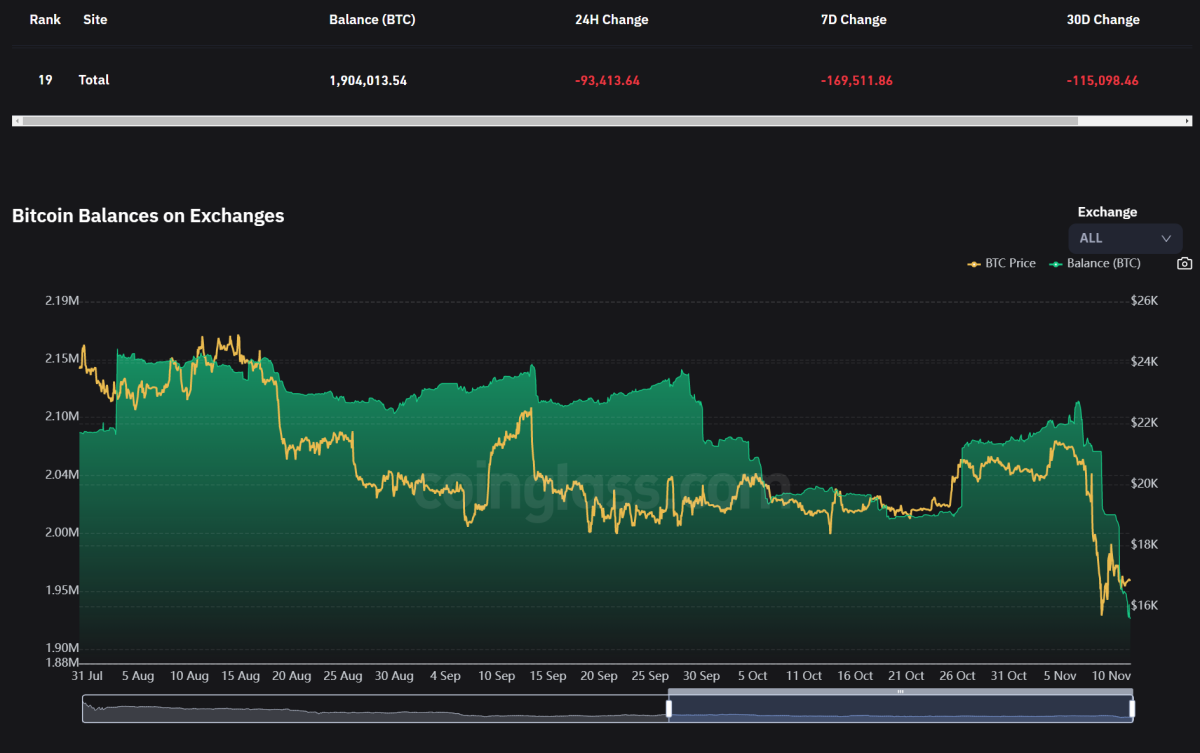The width and height of the screenshot is (1200, 753).
Task: Click the 15 Sep date label
Action: 548,676
